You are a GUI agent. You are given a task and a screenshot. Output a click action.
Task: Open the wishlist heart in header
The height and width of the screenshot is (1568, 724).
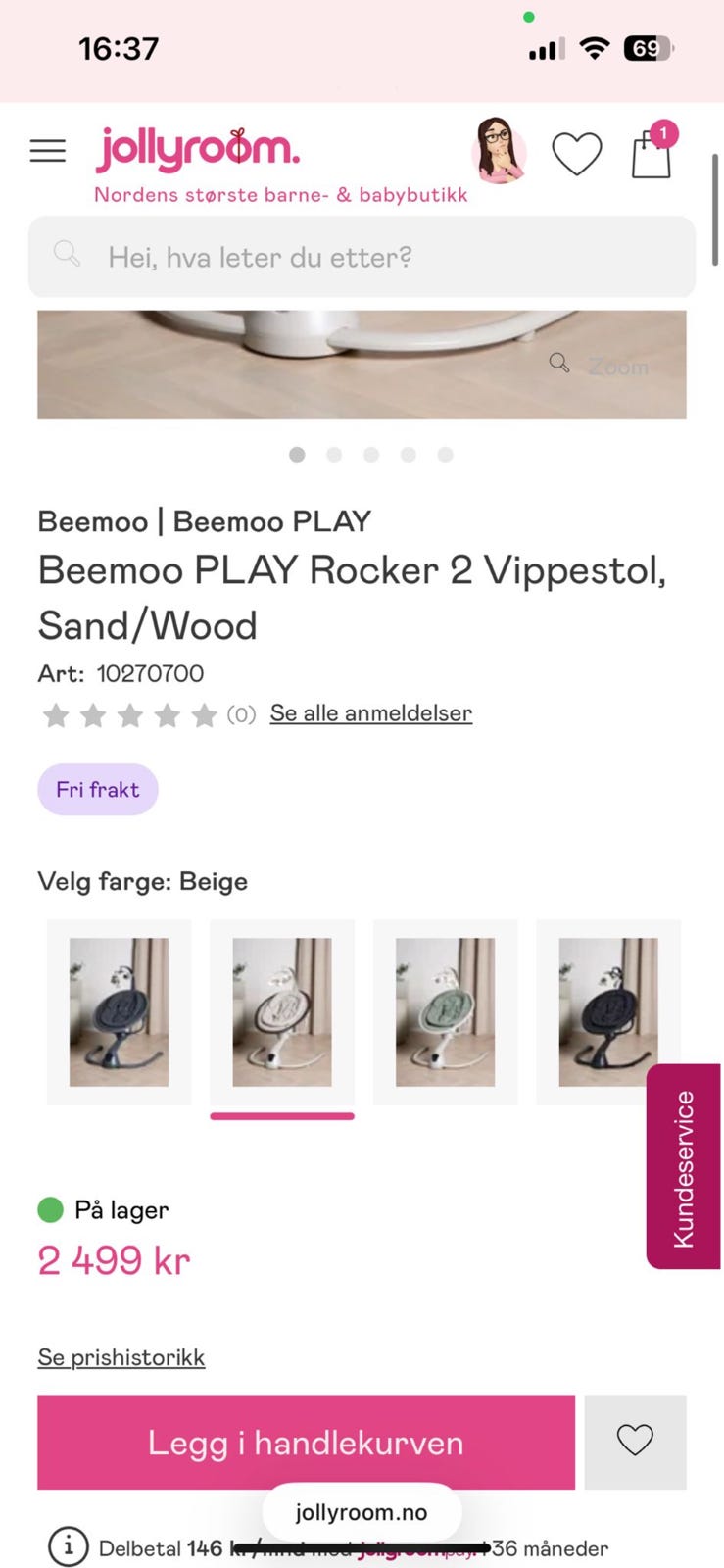click(x=577, y=154)
